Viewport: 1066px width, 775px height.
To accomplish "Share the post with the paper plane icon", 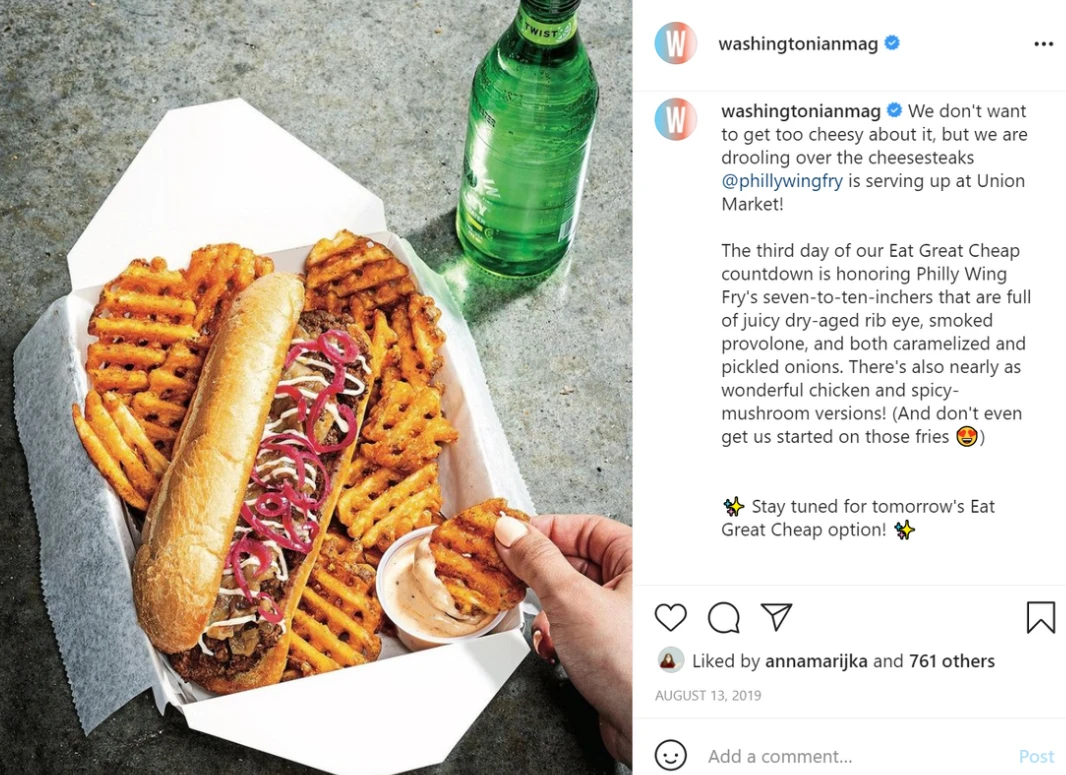I will pos(776,617).
